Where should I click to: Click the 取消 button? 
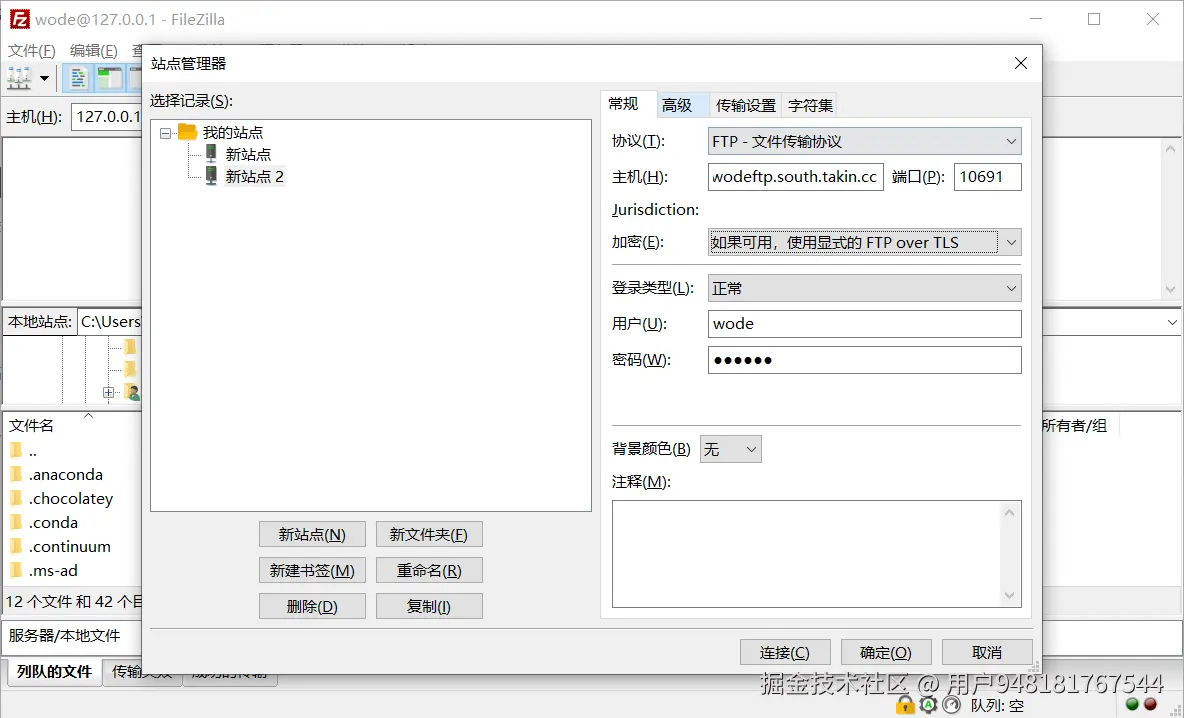pyautogui.click(x=987, y=652)
